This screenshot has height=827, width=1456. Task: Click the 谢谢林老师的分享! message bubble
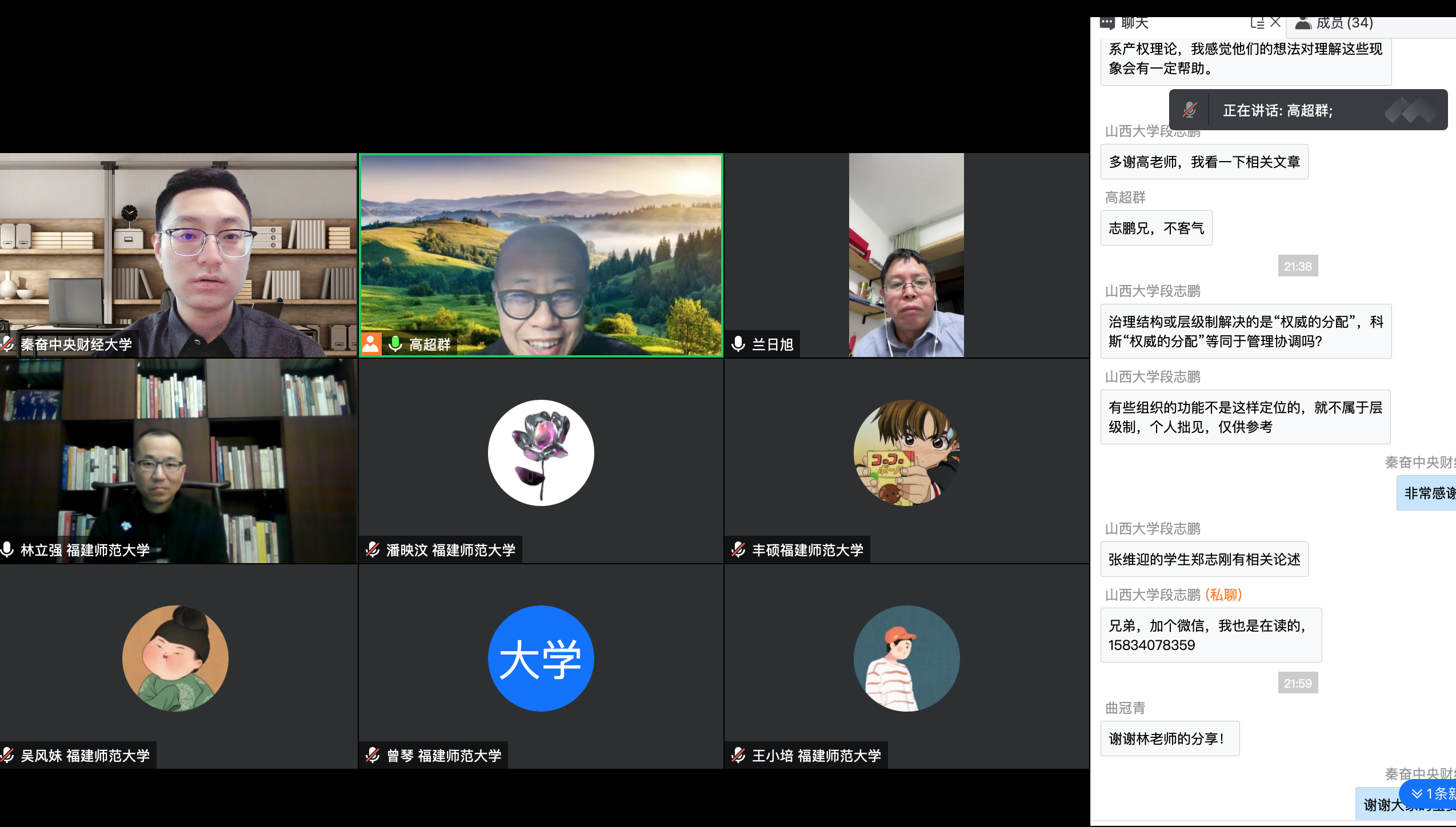[x=1169, y=738]
